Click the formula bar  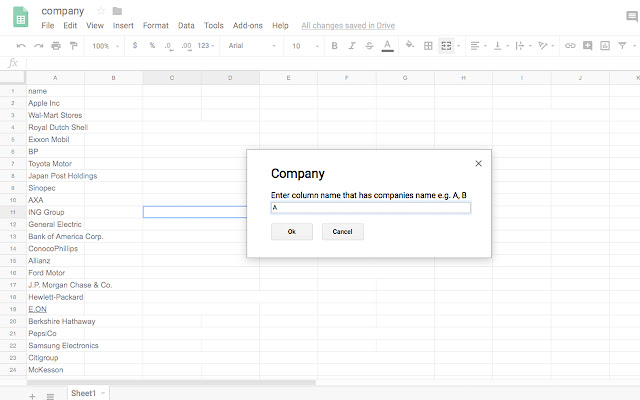[333, 63]
